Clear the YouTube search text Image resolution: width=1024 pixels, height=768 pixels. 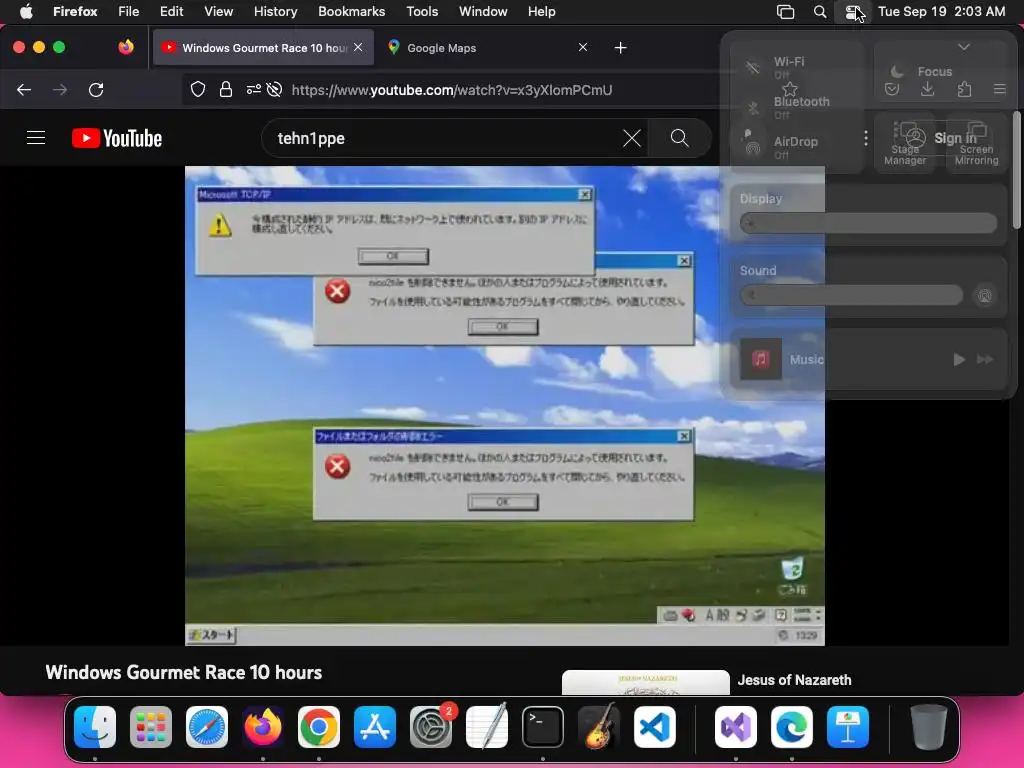pos(632,138)
